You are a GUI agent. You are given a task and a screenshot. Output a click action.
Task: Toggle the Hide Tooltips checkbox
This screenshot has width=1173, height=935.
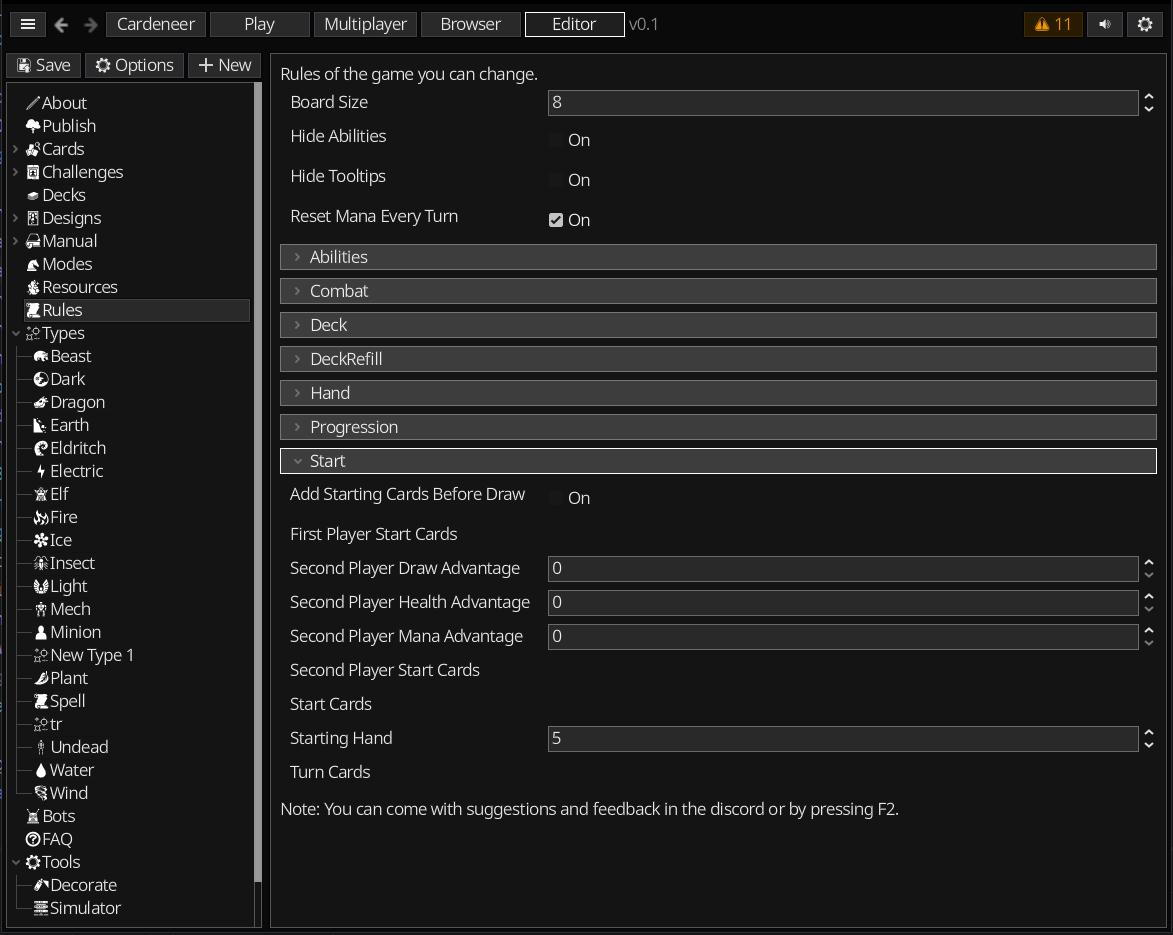click(x=556, y=180)
